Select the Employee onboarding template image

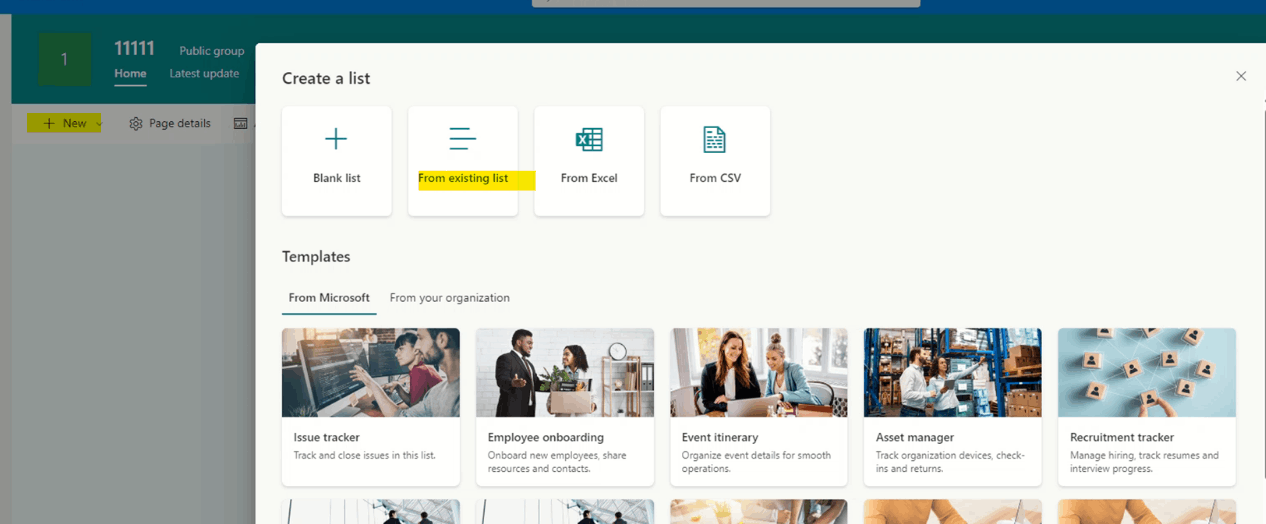pos(565,372)
